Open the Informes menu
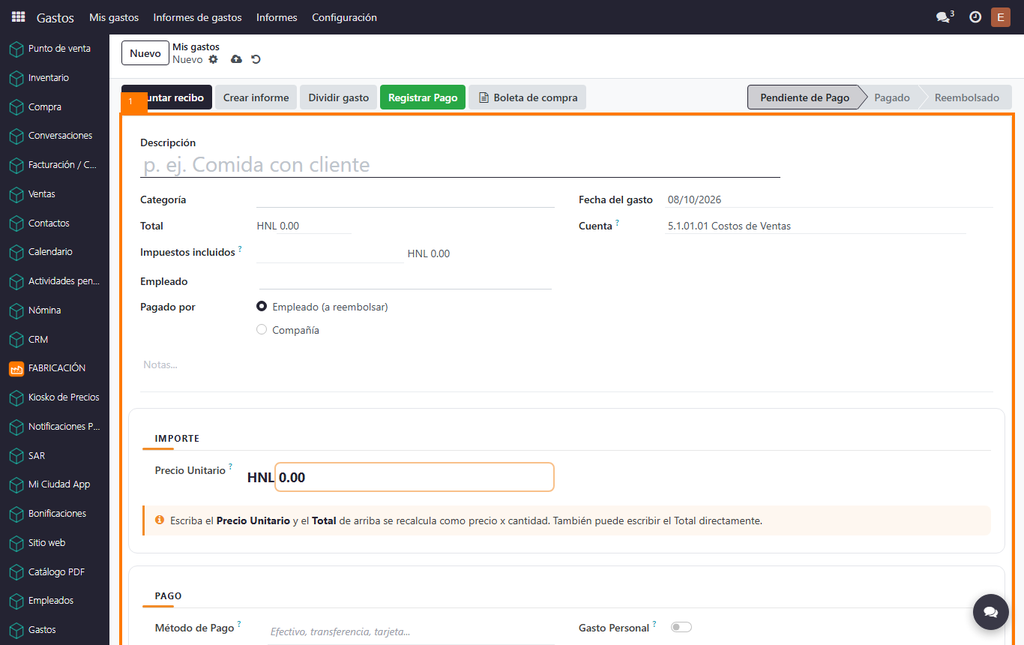 (x=276, y=17)
